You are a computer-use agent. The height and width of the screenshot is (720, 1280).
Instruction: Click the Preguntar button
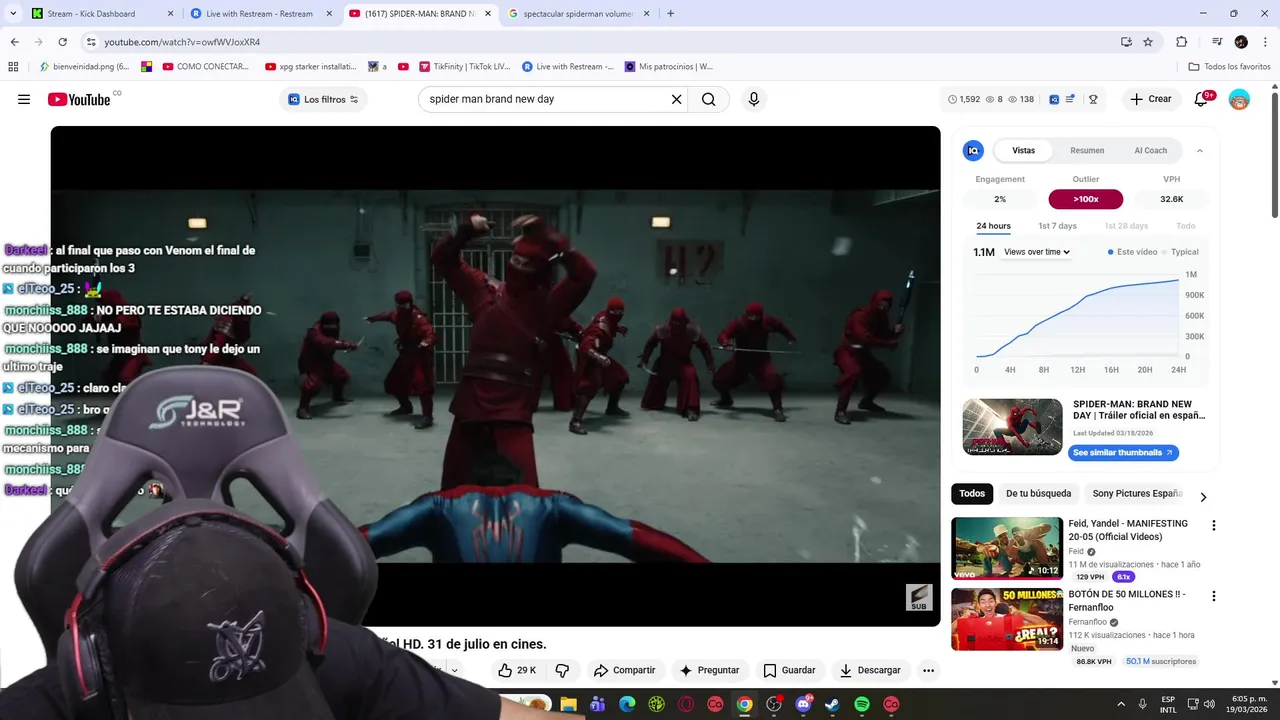click(709, 670)
